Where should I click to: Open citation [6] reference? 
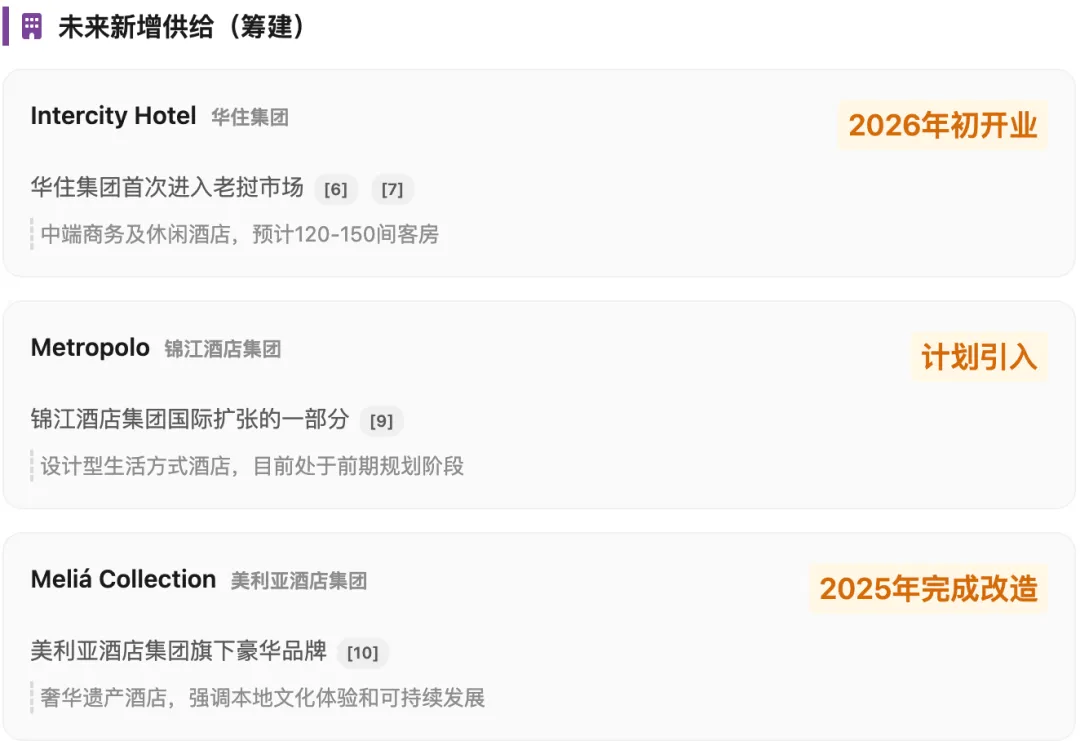click(335, 189)
